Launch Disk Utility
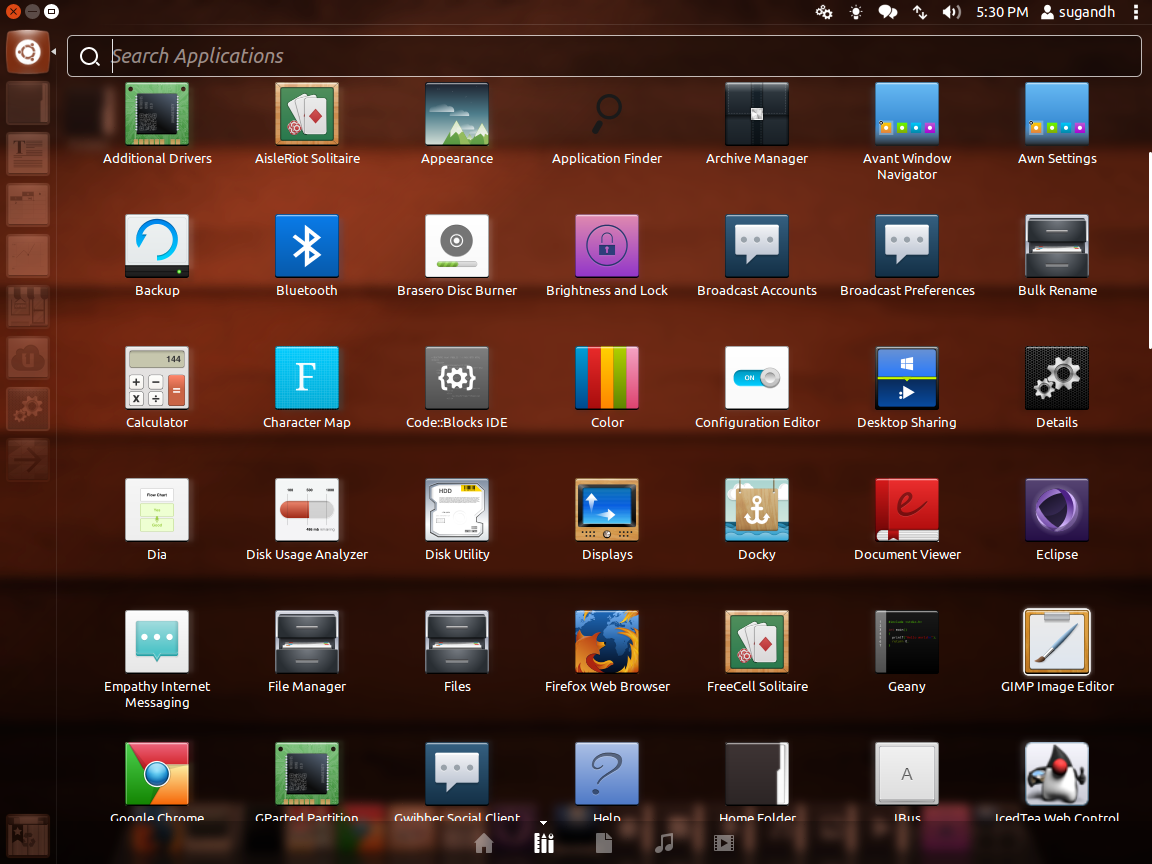The height and width of the screenshot is (864, 1152). coord(456,510)
